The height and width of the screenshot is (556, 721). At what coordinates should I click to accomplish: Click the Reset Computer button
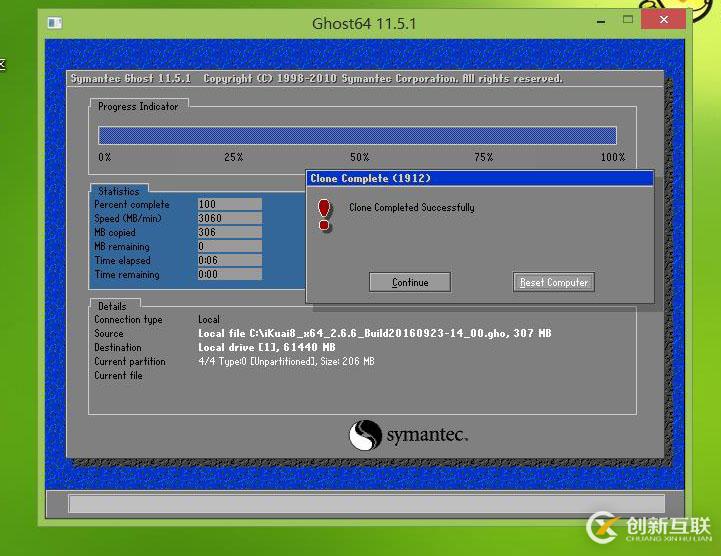point(554,282)
